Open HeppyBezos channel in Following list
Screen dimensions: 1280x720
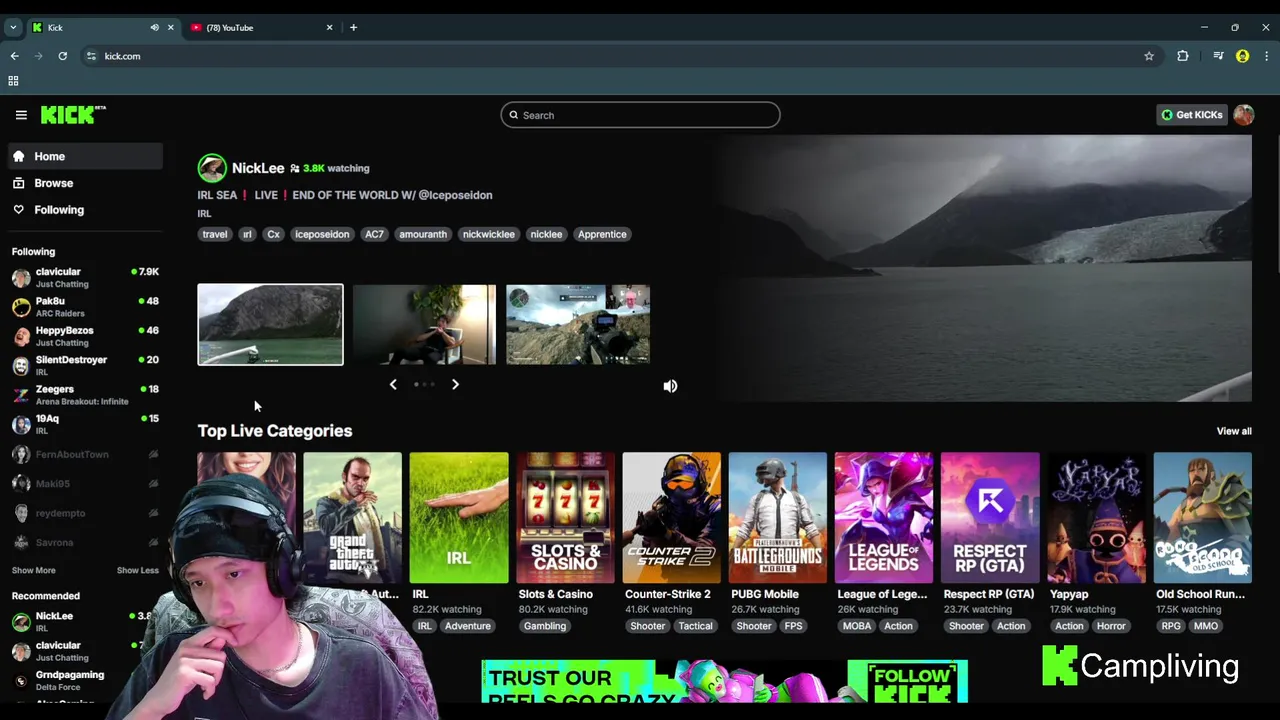pos(86,336)
